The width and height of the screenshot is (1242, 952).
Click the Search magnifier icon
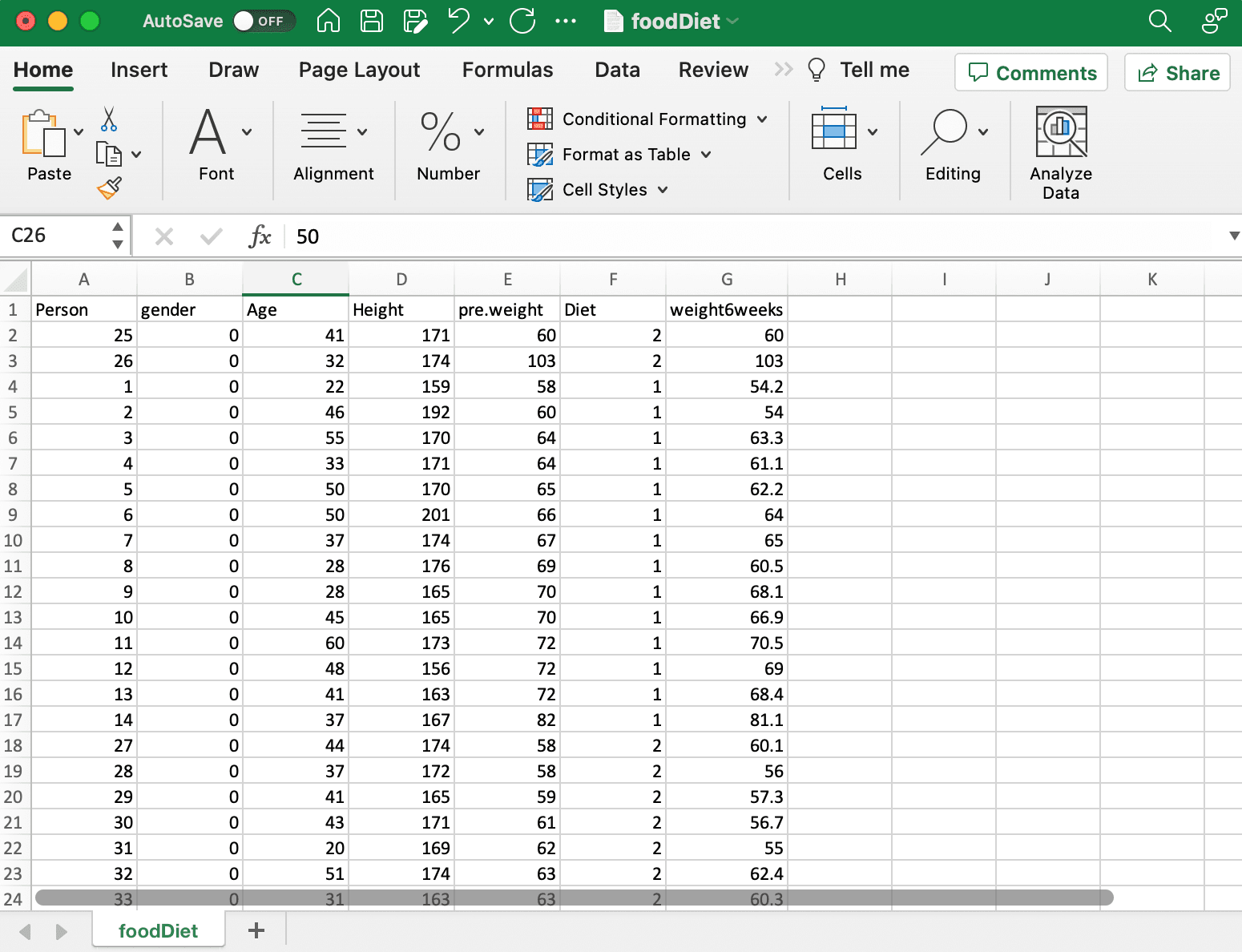click(x=1159, y=21)
